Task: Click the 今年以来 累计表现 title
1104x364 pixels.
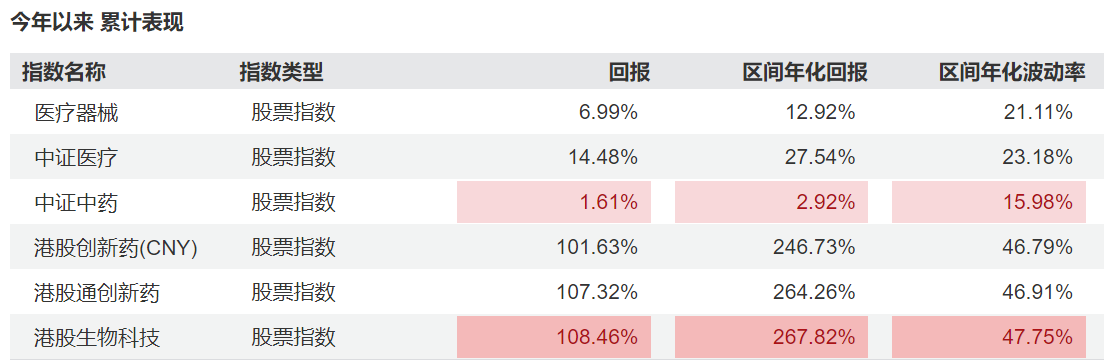Action: pyautogui.click(x=96, y=22)
